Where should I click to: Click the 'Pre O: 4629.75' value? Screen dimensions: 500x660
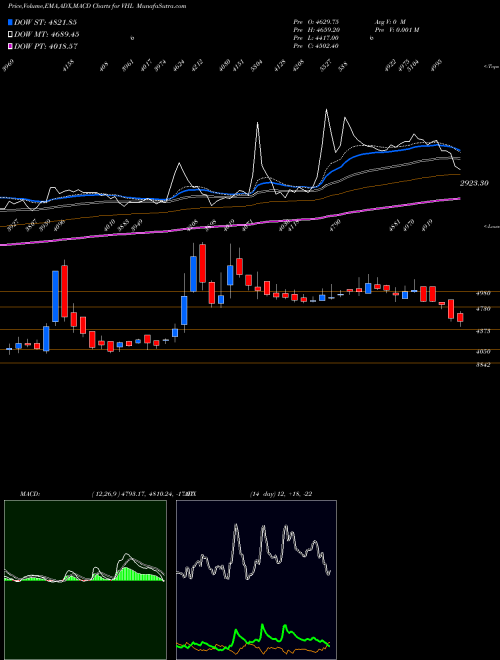click(x=316, y=22)
